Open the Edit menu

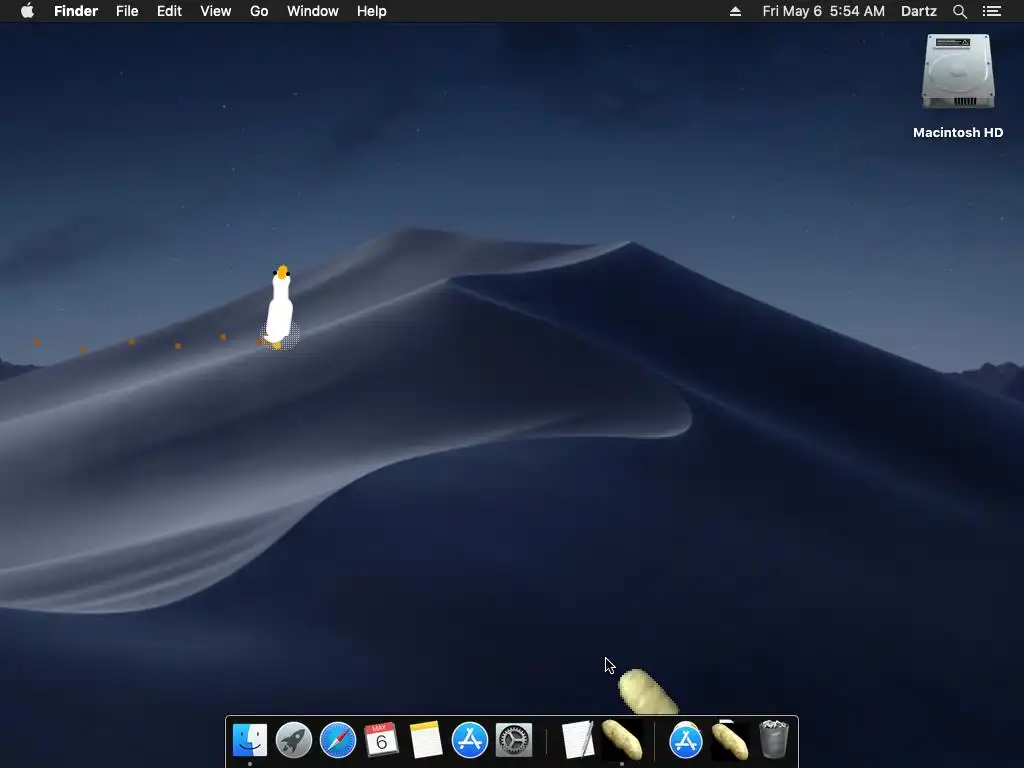(169, 11)
